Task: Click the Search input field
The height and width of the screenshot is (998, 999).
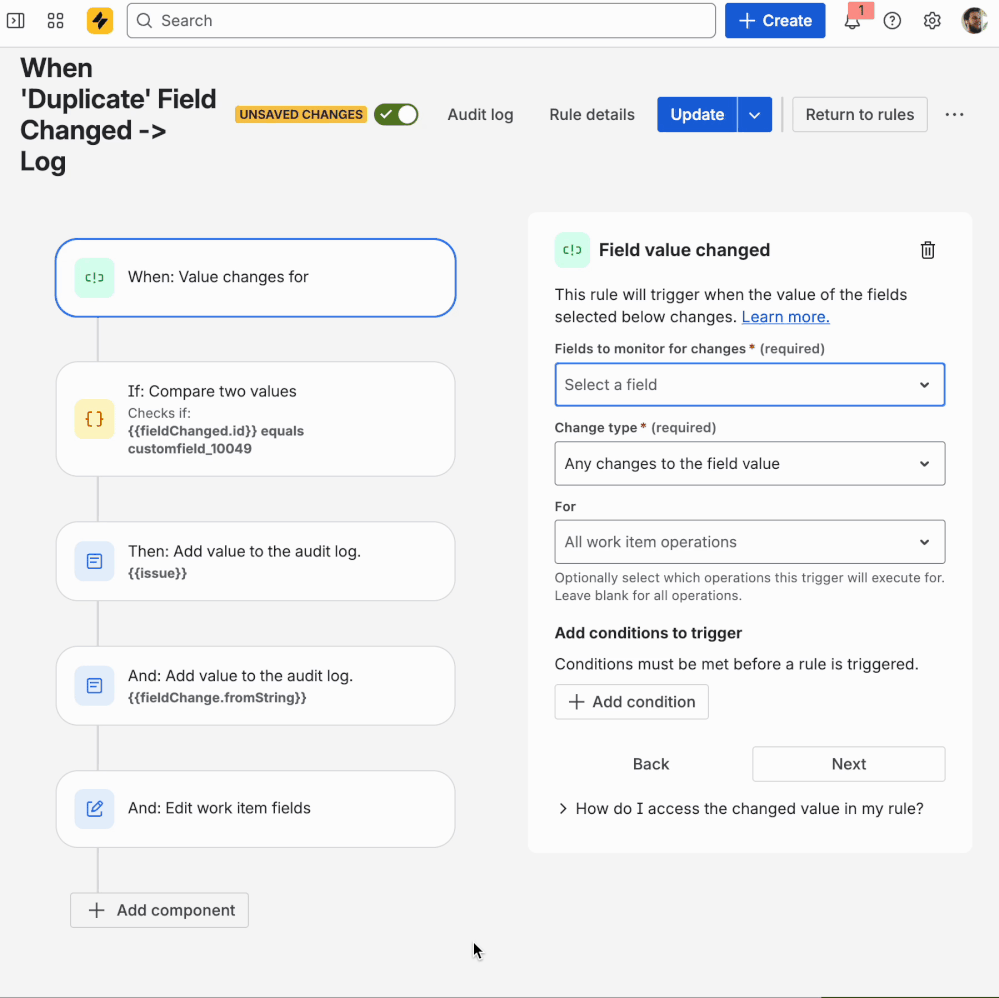Action: 421,20
